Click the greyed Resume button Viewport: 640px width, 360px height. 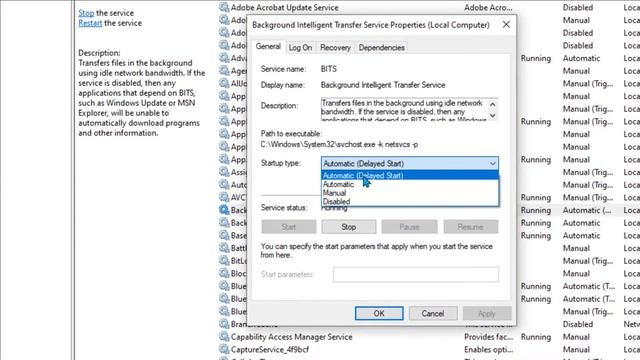471,227
